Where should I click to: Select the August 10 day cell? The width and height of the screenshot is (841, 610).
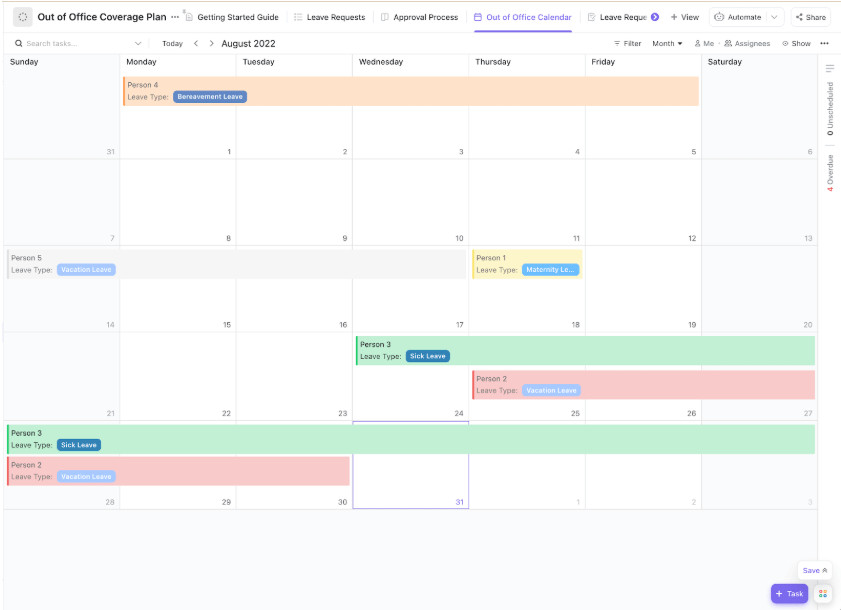coord(411,202)
